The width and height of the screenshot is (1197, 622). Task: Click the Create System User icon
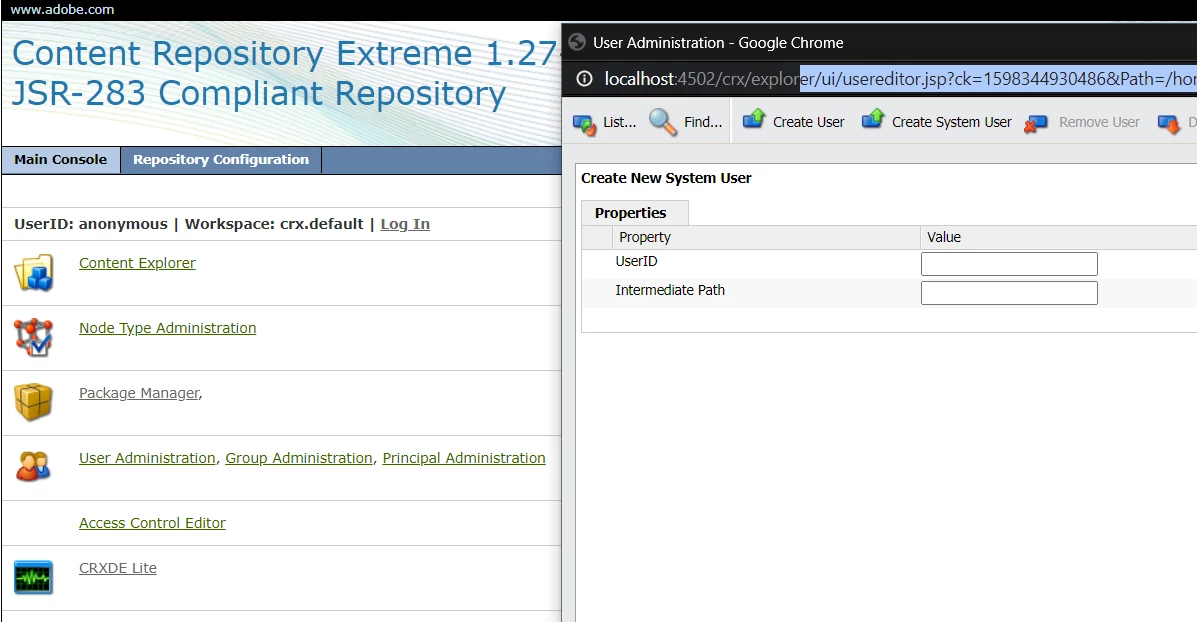click(873, 119)
